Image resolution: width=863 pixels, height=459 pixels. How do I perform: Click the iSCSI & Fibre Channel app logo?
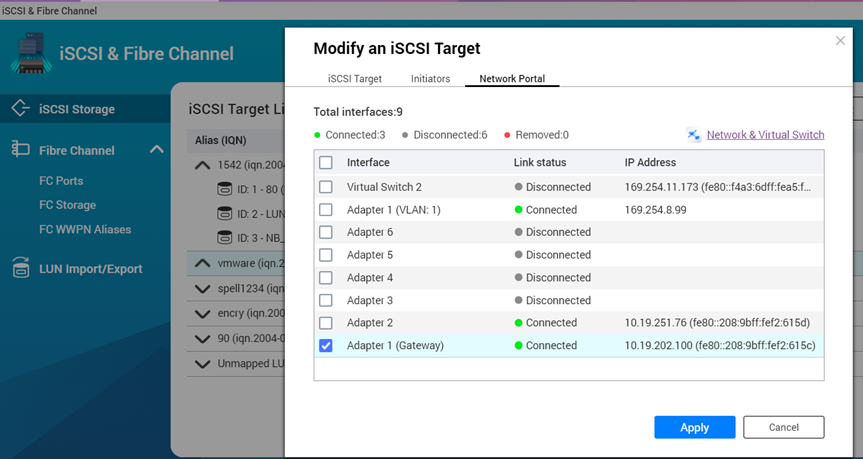pos(30,53)
